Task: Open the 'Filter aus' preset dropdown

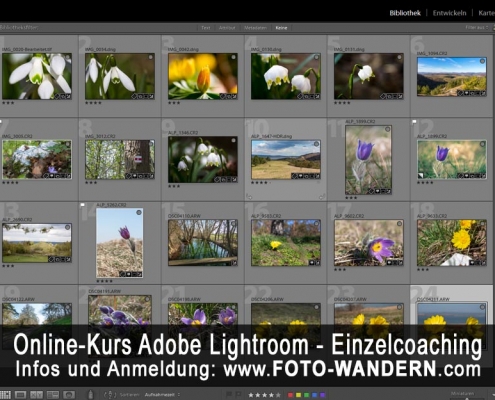Action: [477, 27]
